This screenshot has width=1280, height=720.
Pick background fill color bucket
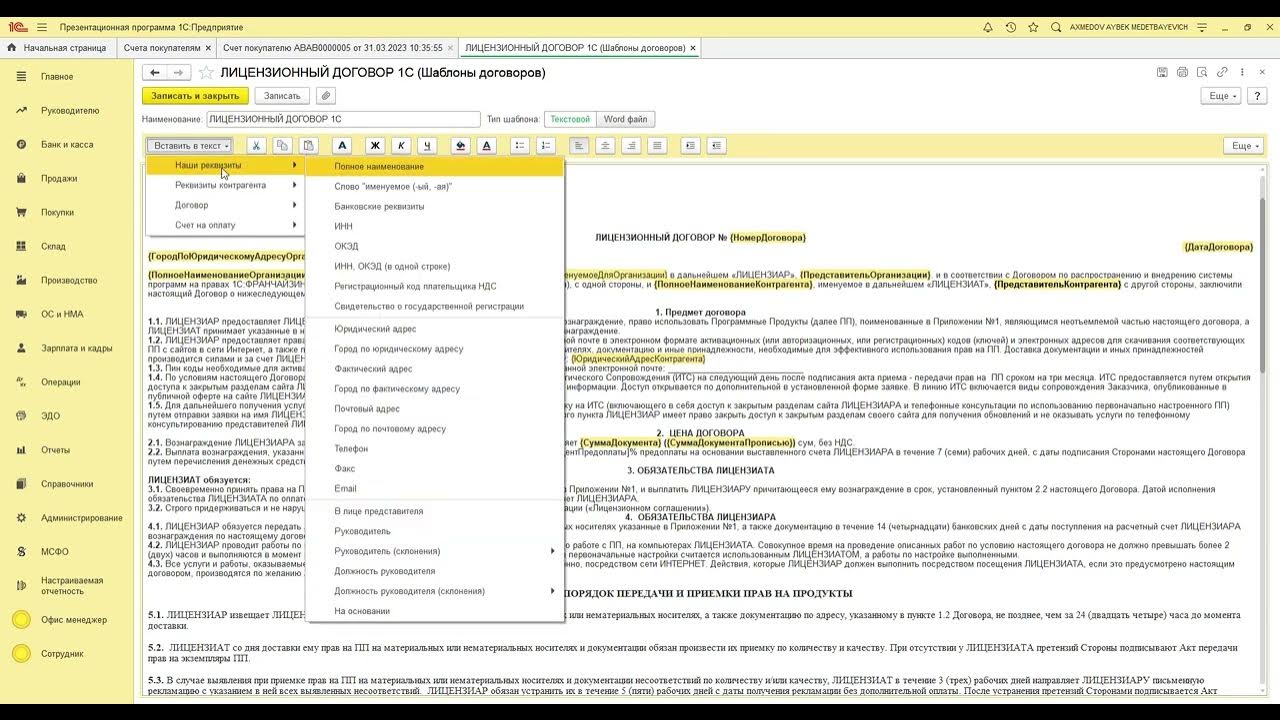tap(461, 146)
